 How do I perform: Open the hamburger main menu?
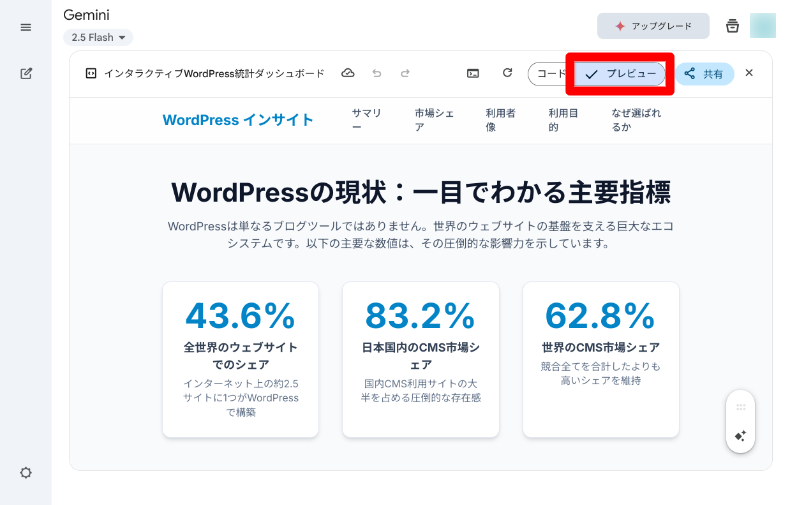(26, 27)
